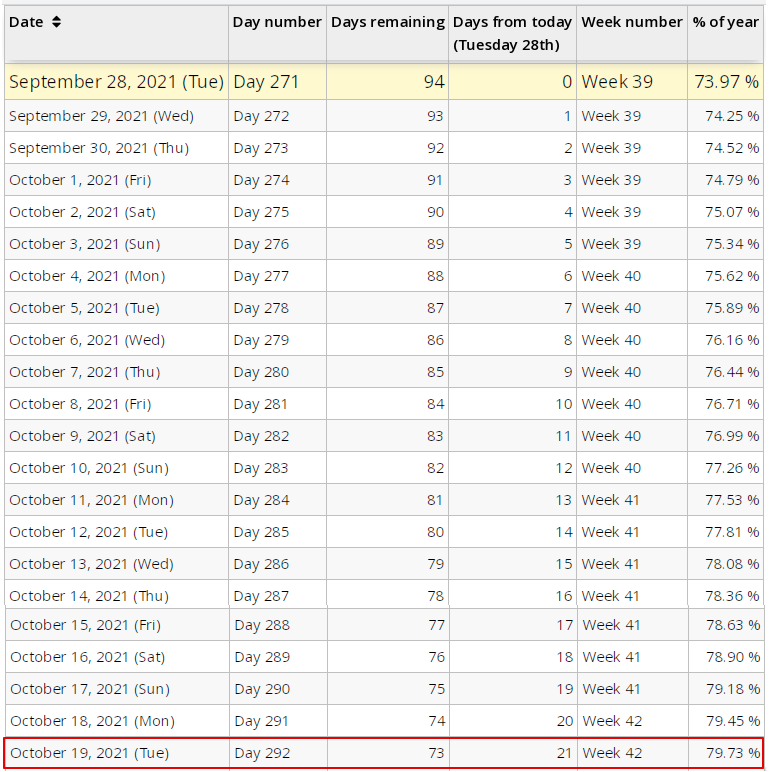This screenshot has width=769, height=772.
Task: Select October 17, 2021 (Sun) date
Action: (90, 689)
